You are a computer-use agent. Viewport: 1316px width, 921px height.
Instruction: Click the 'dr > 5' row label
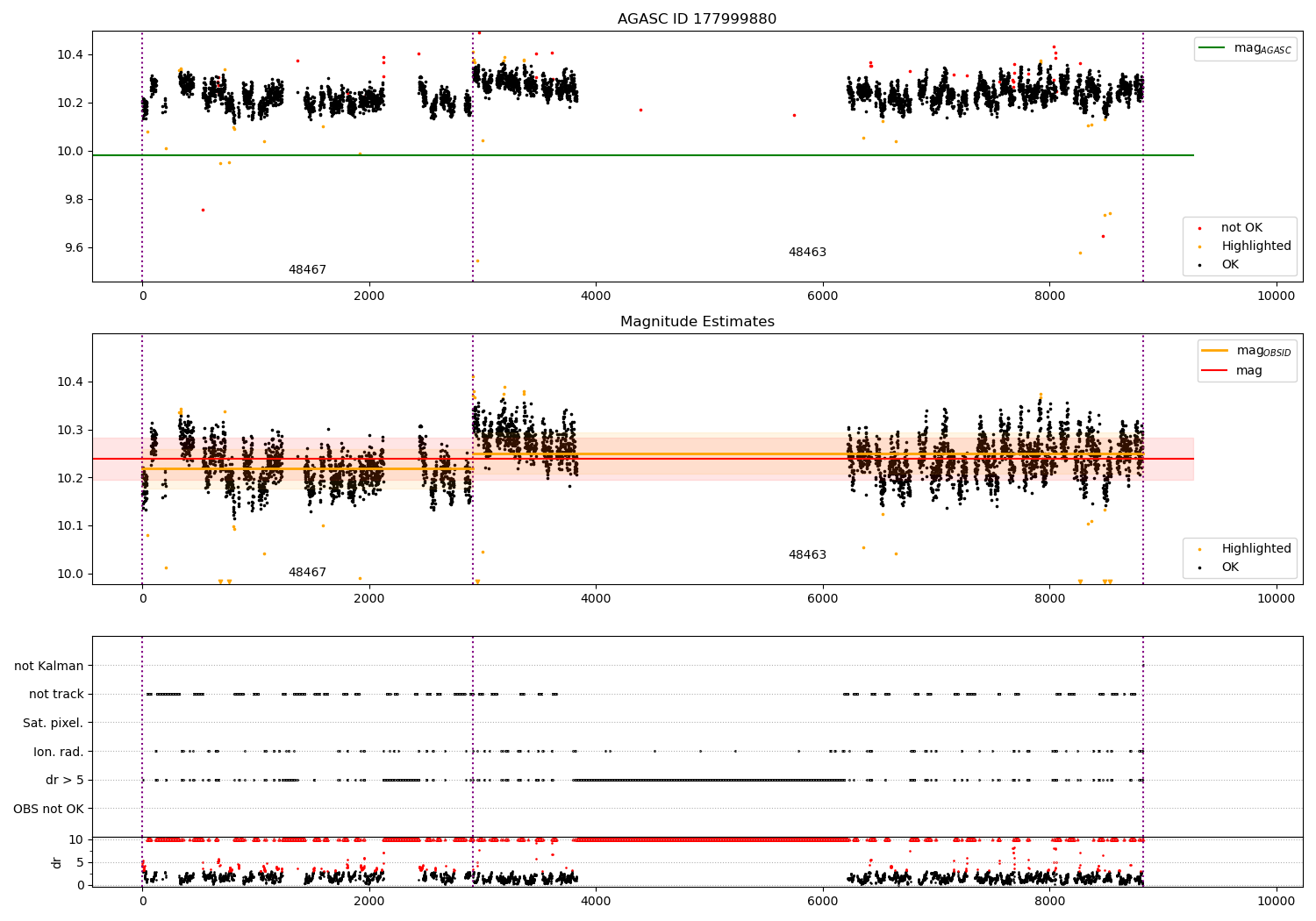[x=65, y=781]
